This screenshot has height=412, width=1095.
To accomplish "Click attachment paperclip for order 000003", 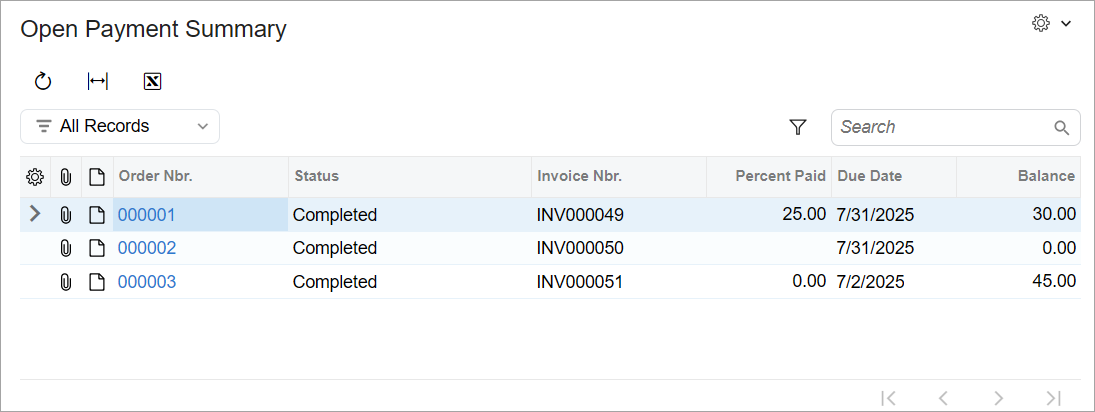I will click(66, 282).
